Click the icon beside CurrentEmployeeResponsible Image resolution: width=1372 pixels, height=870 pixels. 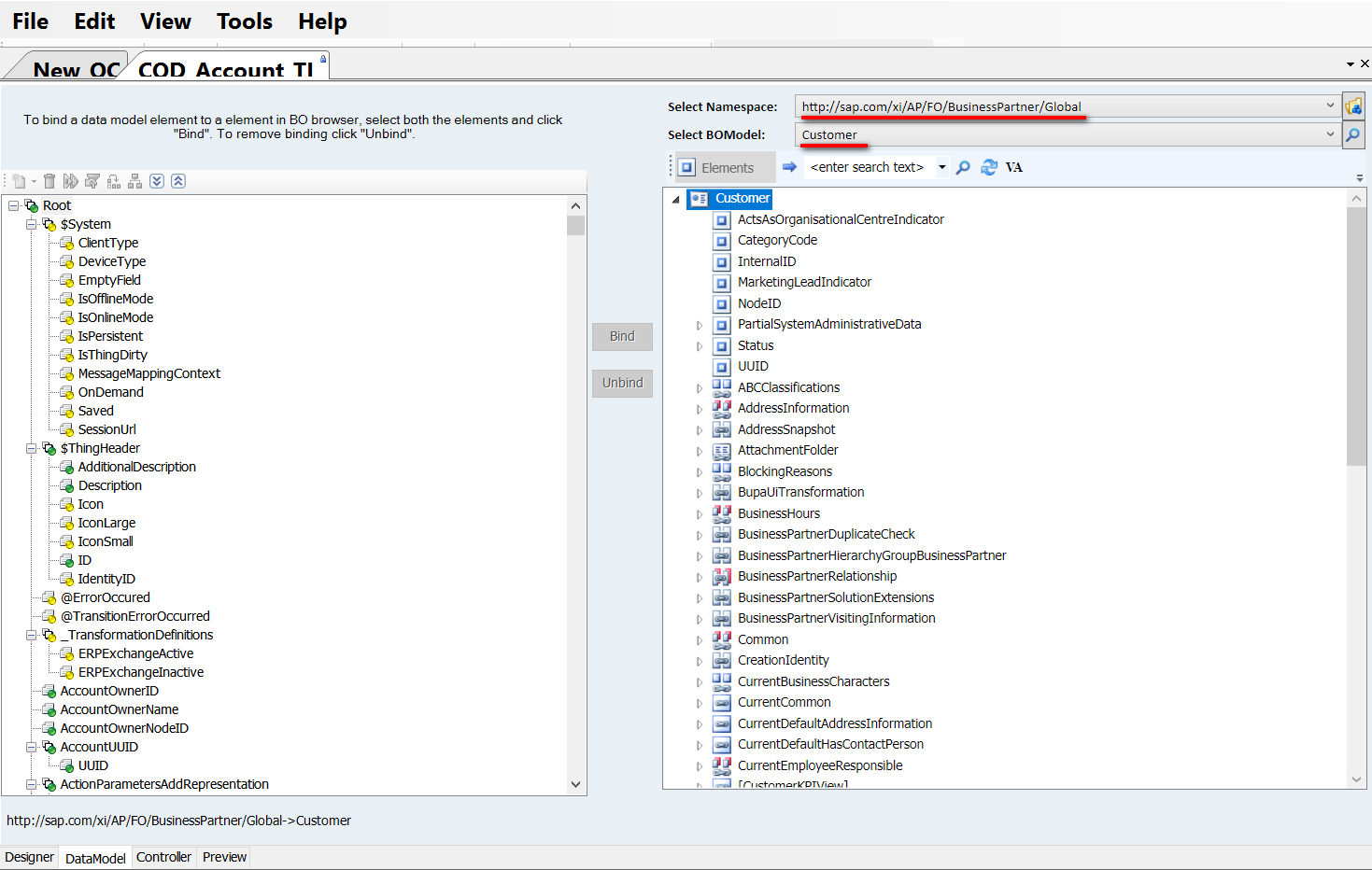pyautogui.click(x=722, y=765)
